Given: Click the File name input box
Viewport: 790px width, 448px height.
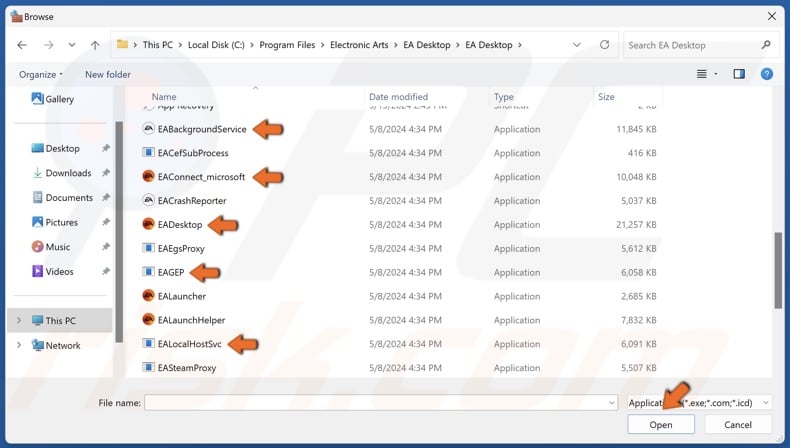Looking at the screenshot, I should pyautogui.click(x=381, y=403).
